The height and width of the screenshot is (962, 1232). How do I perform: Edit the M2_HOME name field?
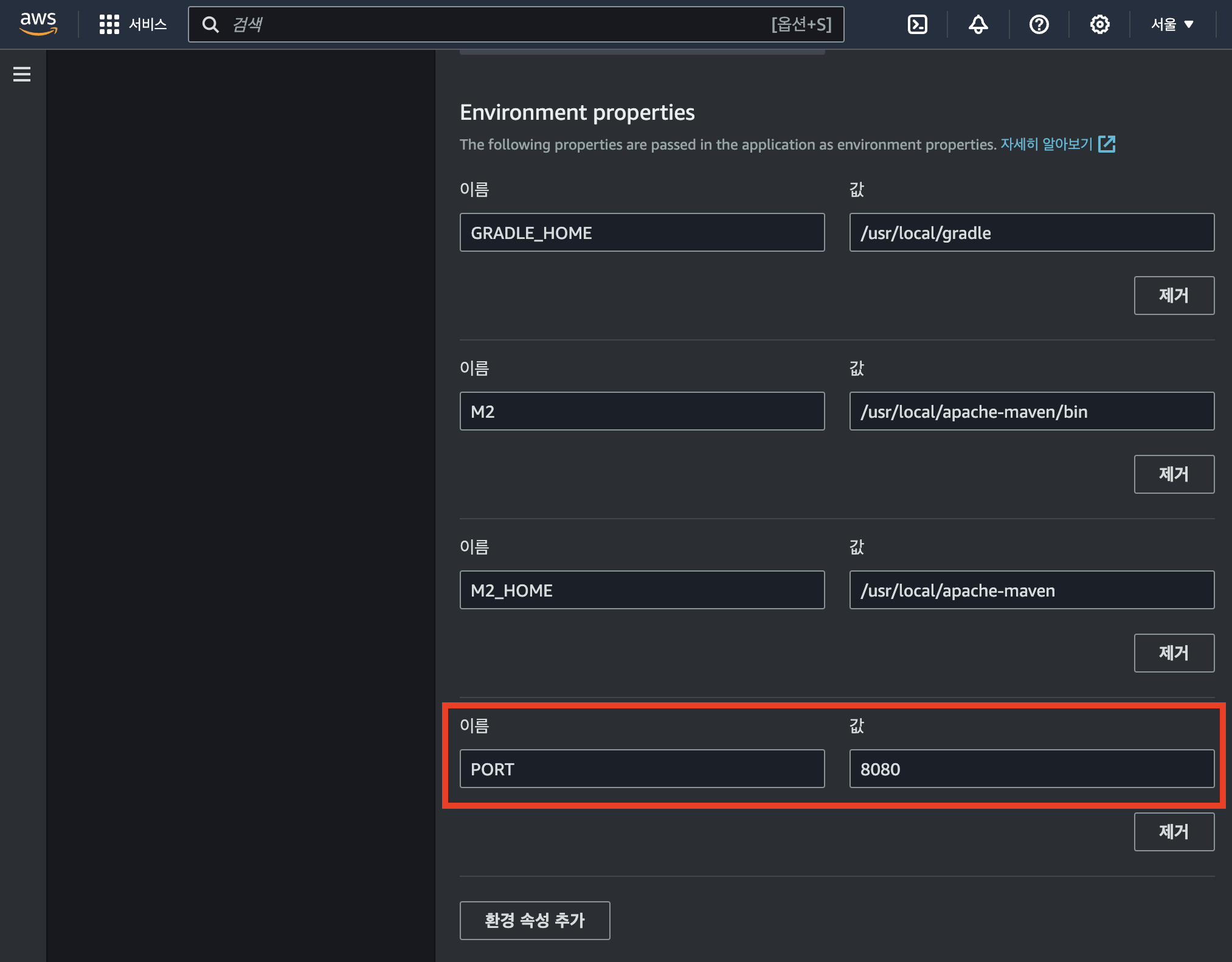point(642,590)
